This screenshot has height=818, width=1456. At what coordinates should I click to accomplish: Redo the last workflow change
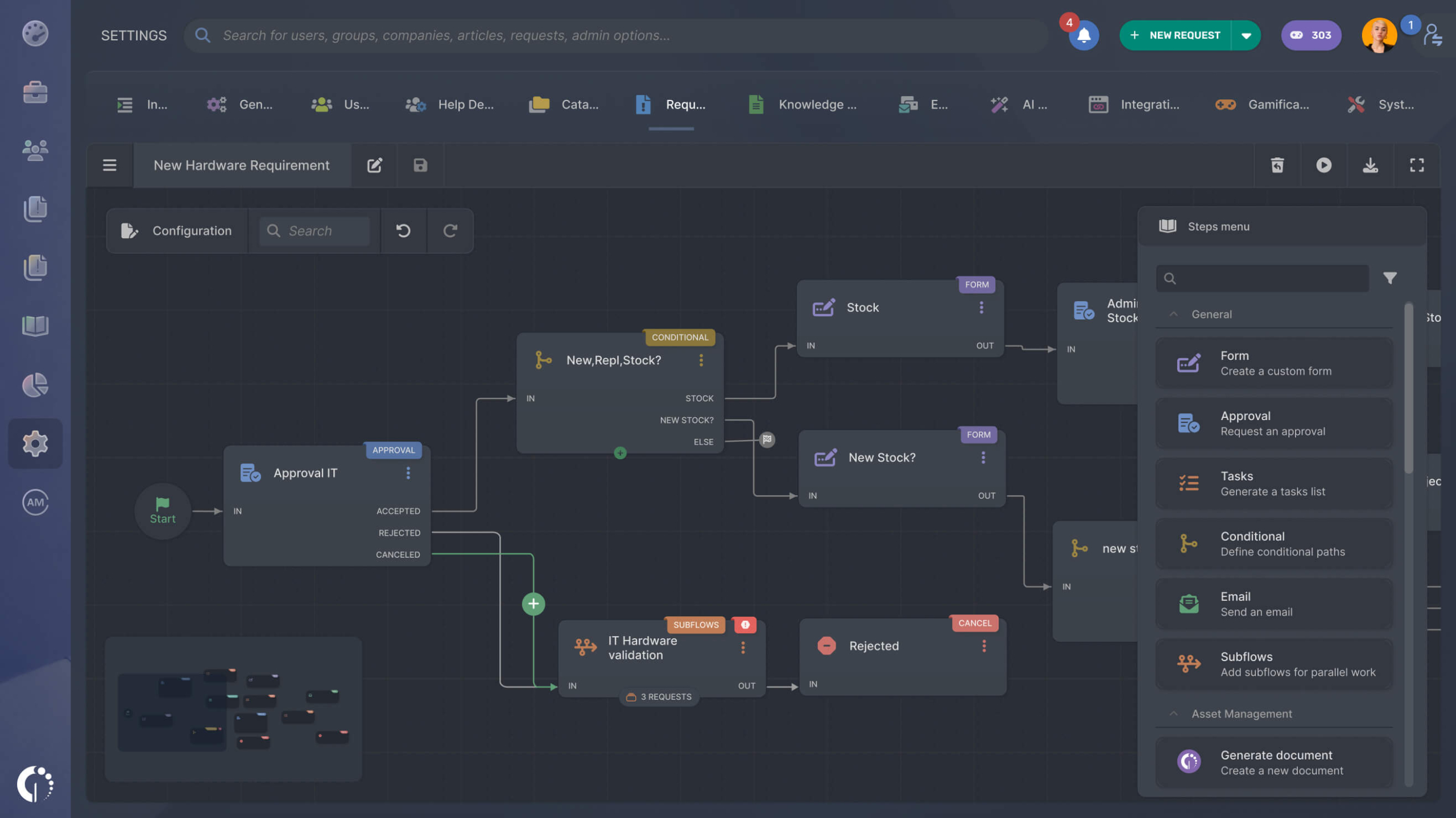click(450, 231)
